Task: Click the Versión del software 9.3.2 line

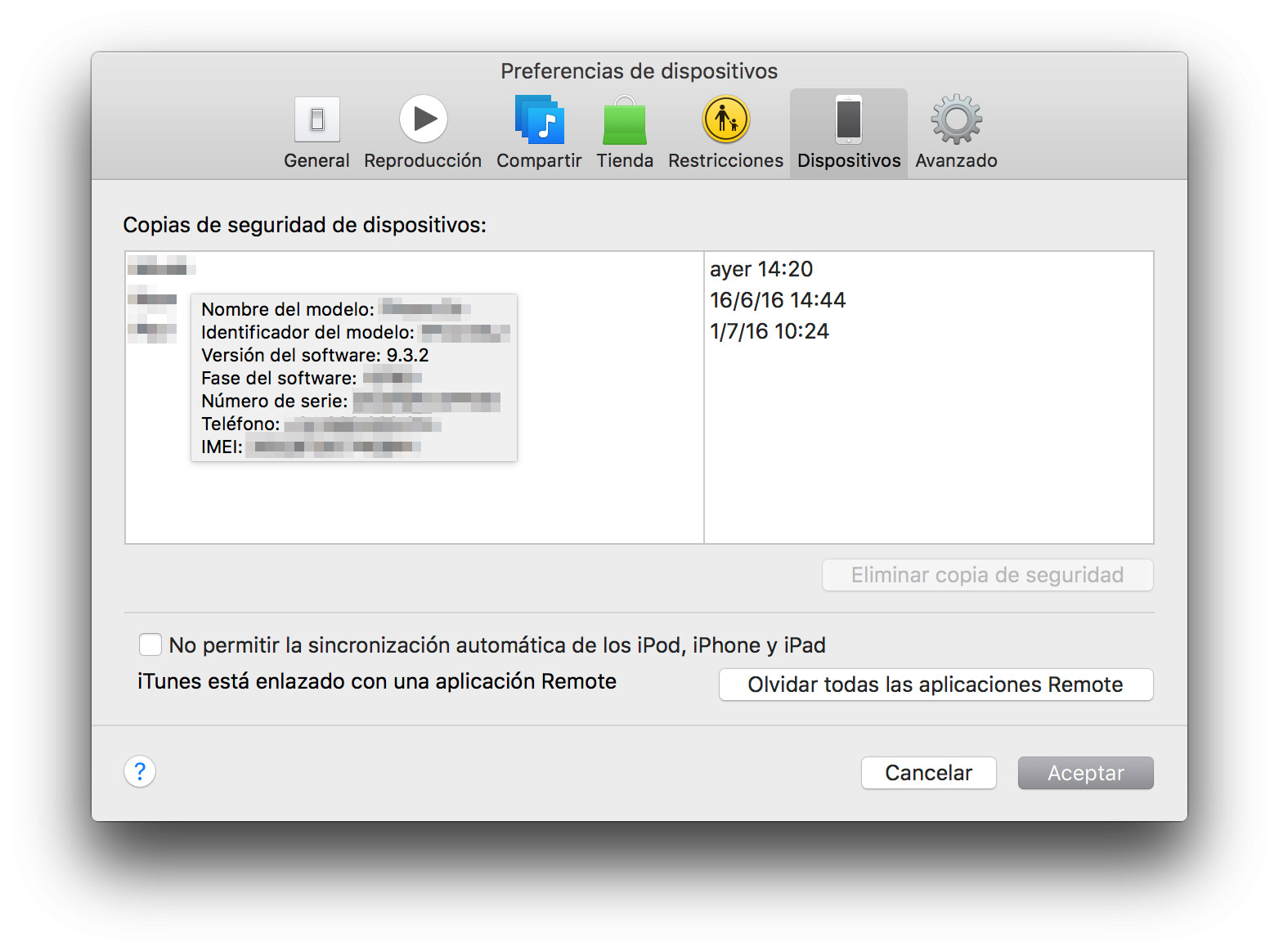Action: 315,355
